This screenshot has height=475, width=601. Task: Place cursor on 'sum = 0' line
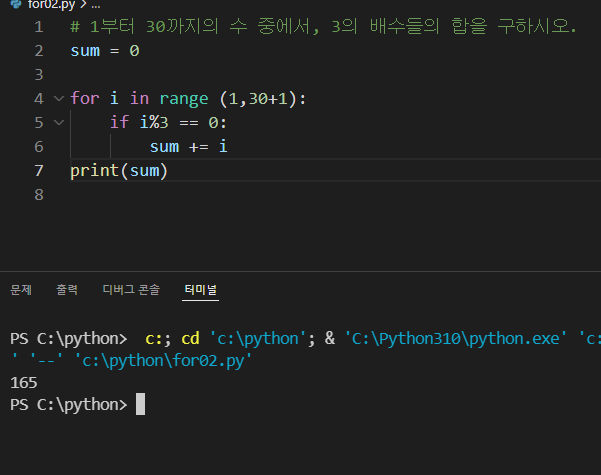105,51
